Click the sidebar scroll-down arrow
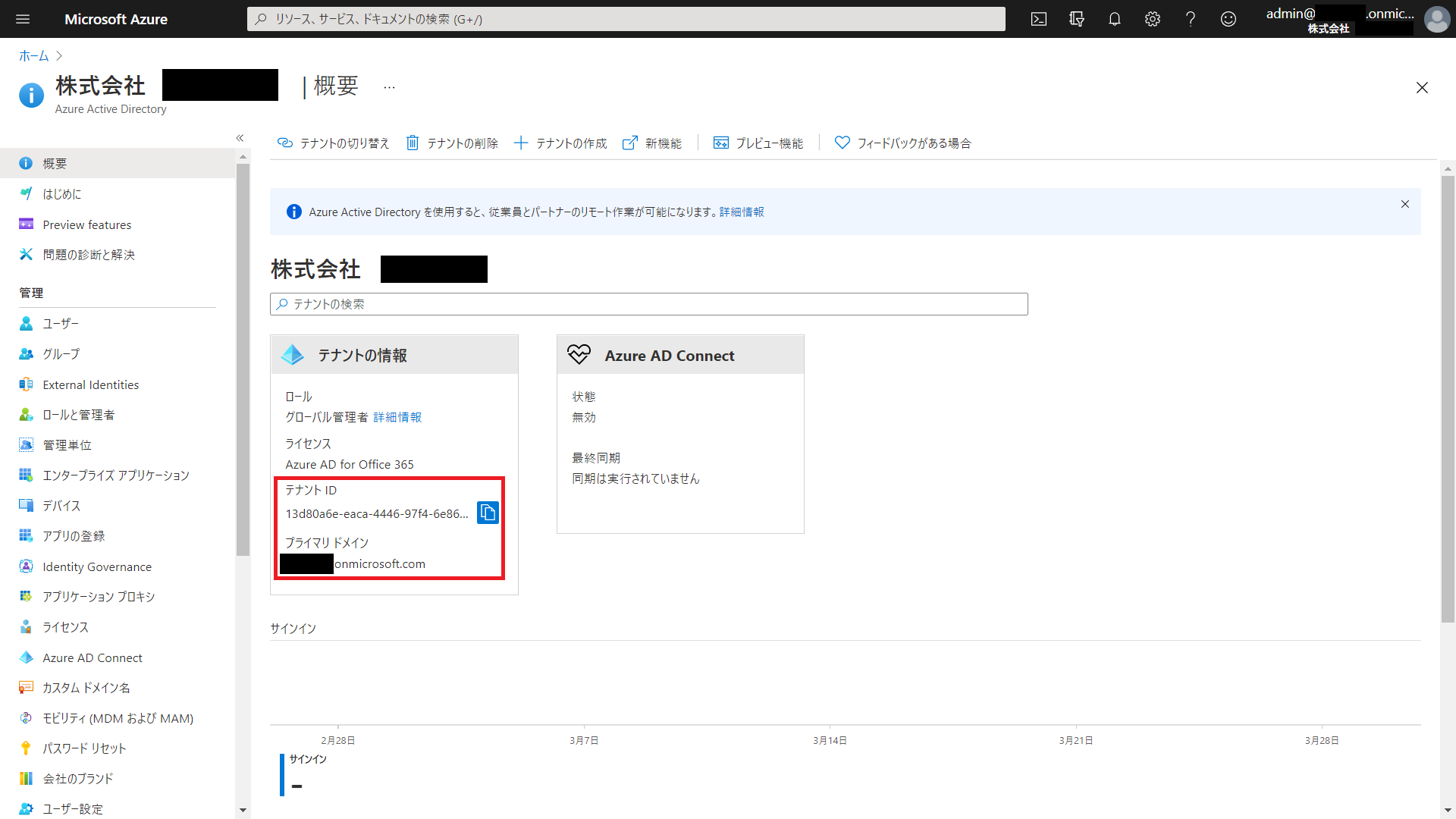The height and width of the screenshot is (819, 1456). click(x=243, y=810)
